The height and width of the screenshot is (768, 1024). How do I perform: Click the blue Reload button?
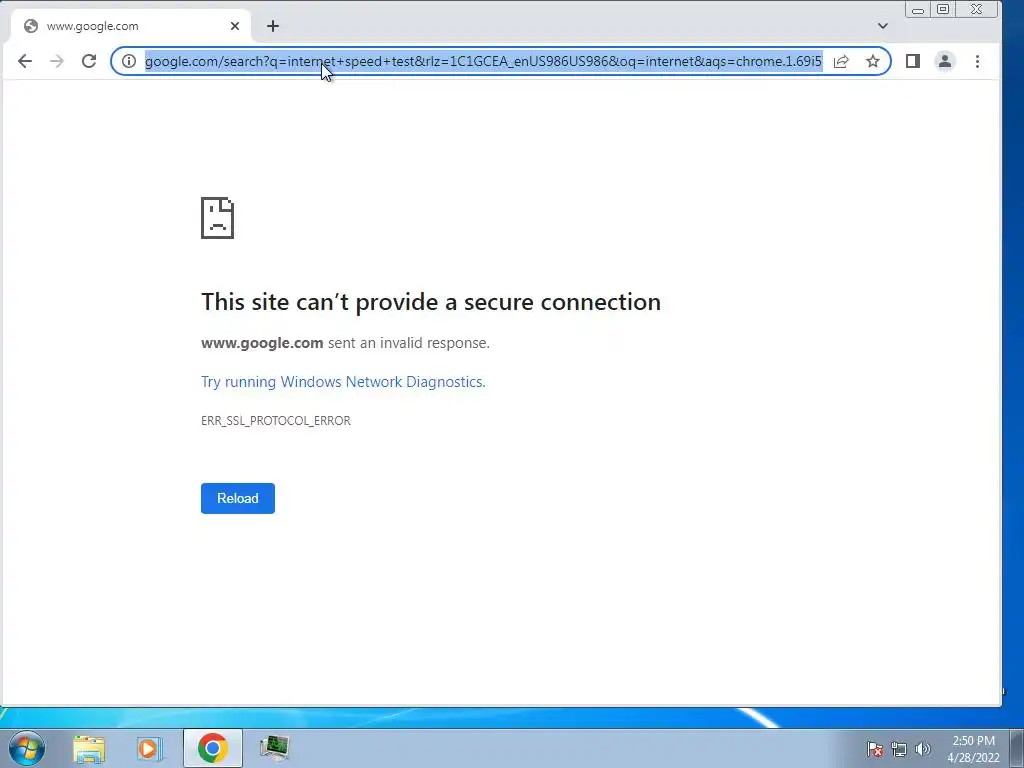click(238, 498)
